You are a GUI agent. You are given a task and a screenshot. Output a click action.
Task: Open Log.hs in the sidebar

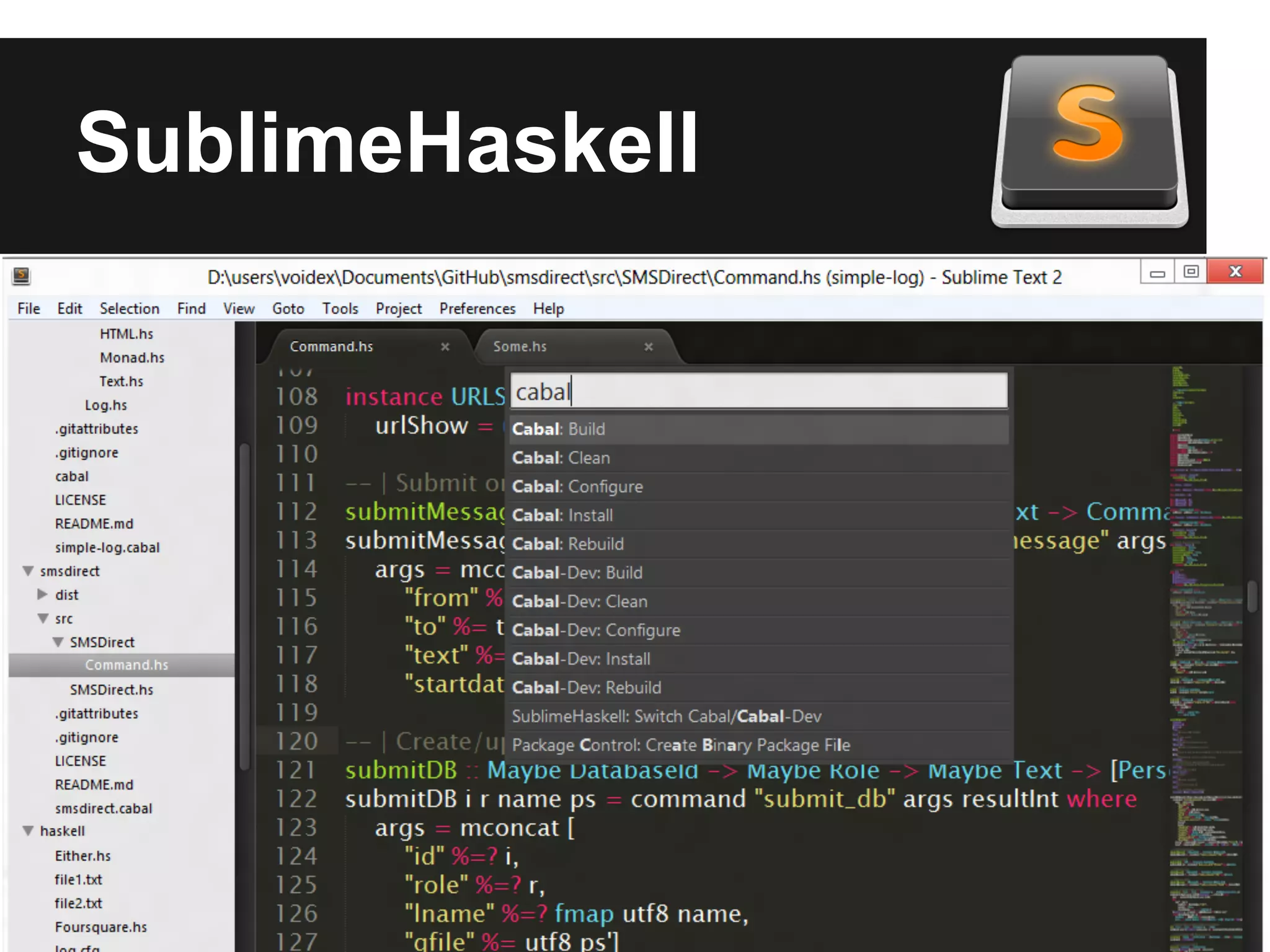(x=106, y=405)
